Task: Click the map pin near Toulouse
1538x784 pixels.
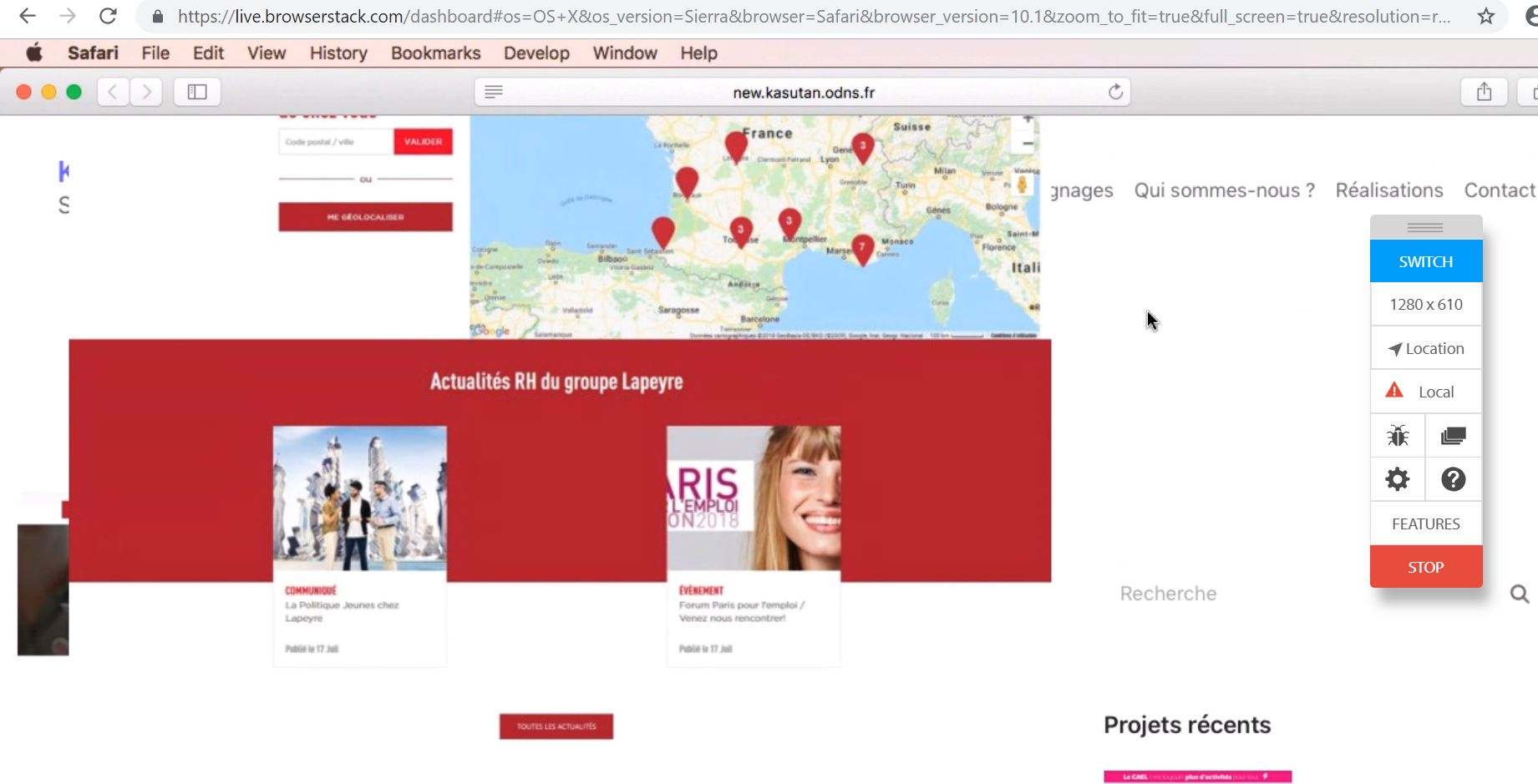Action: coord(741,231)
